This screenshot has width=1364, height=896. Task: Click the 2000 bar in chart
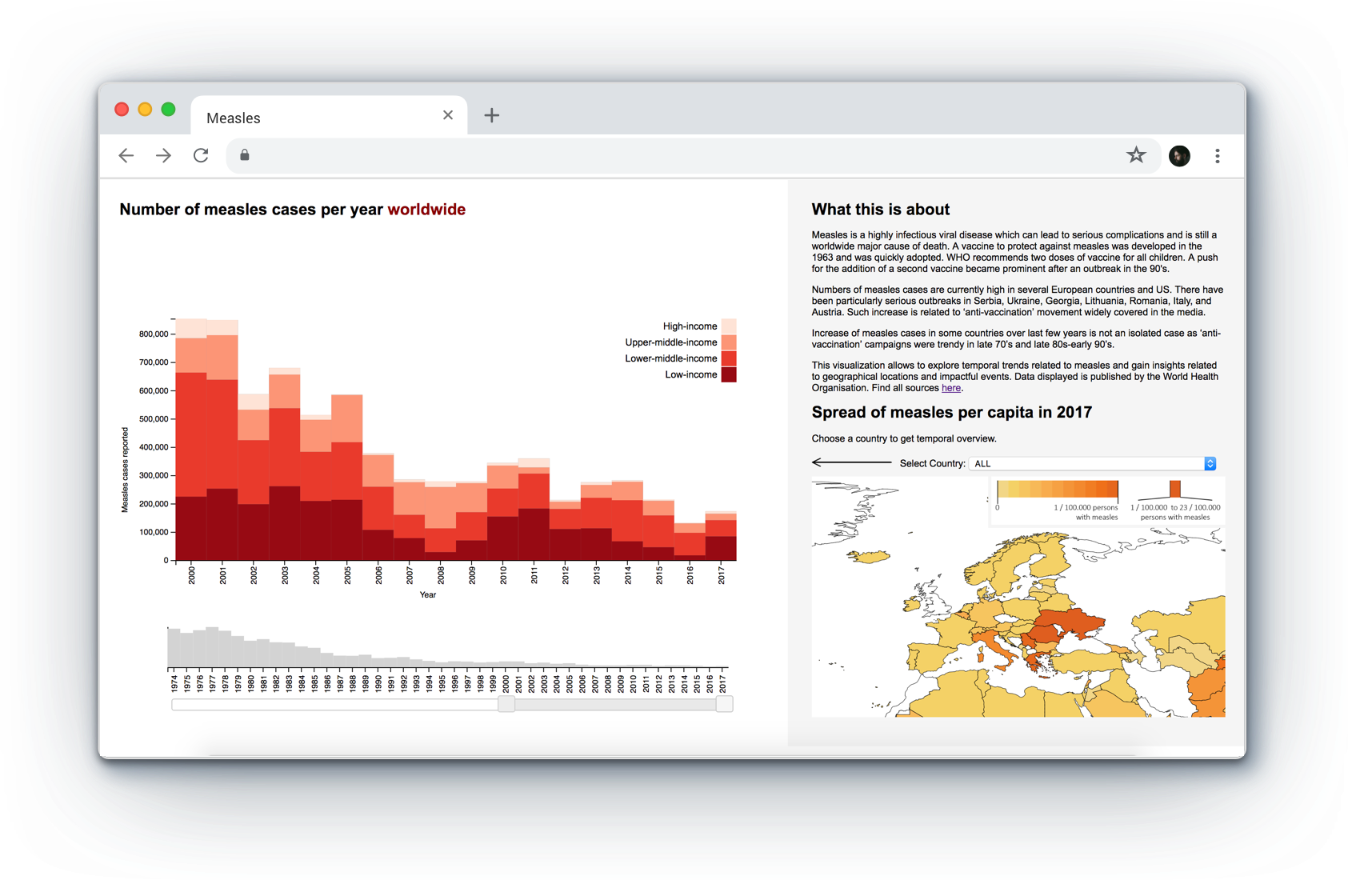(x=191, y=439)
